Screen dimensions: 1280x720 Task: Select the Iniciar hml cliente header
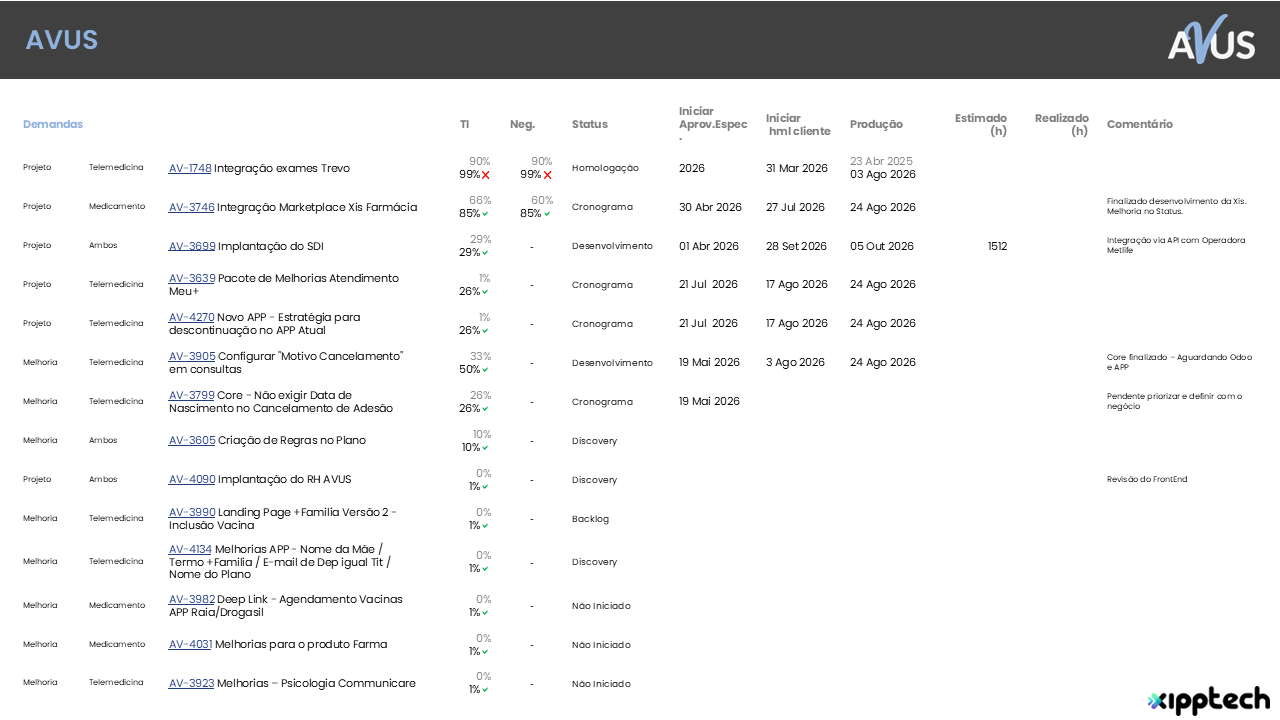point(798,124)
